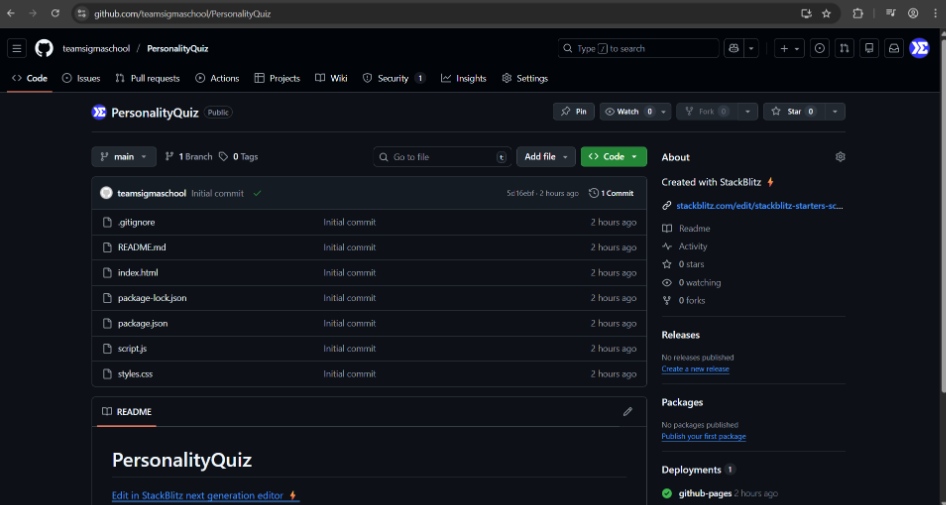Expand the Add file dropdown

[x=545, y=157]
